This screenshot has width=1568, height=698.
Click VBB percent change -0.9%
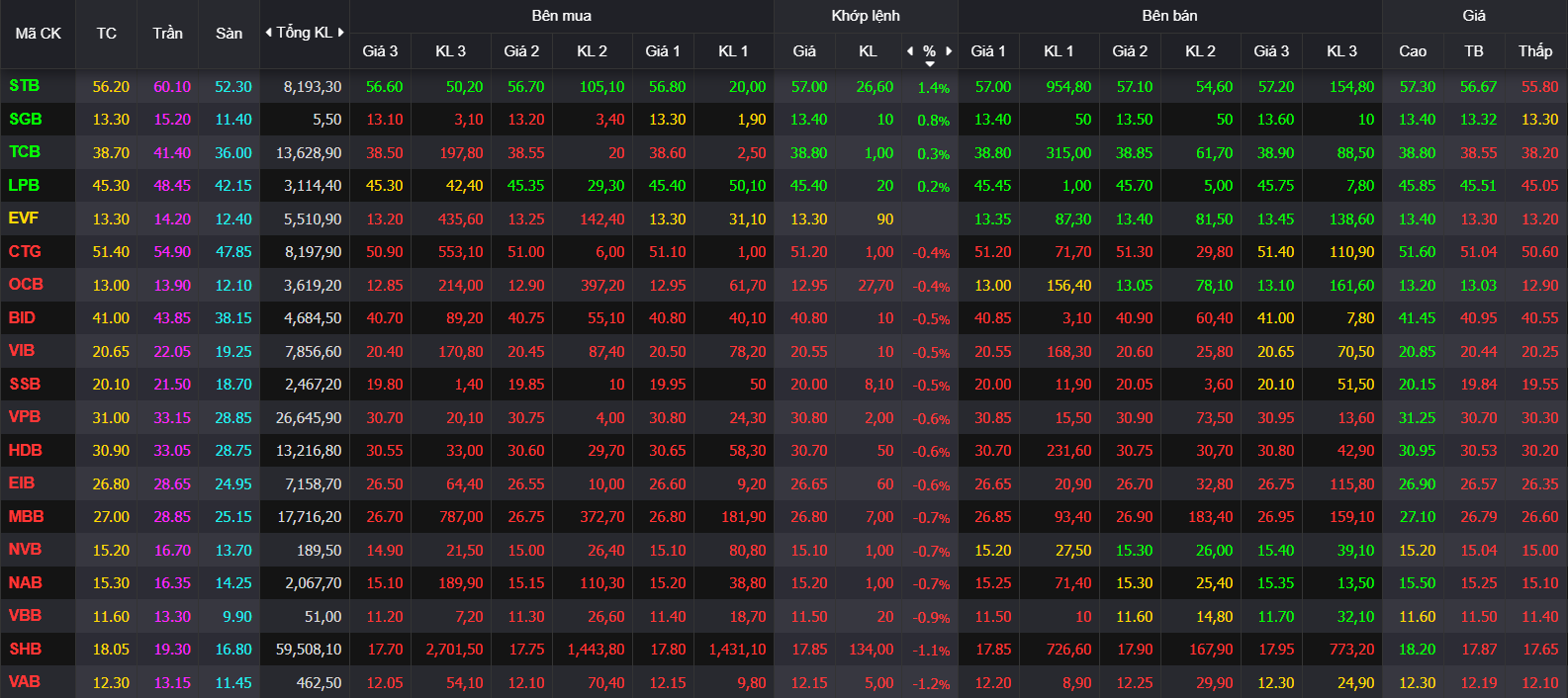pyautogui.click(x=931, y=618)
